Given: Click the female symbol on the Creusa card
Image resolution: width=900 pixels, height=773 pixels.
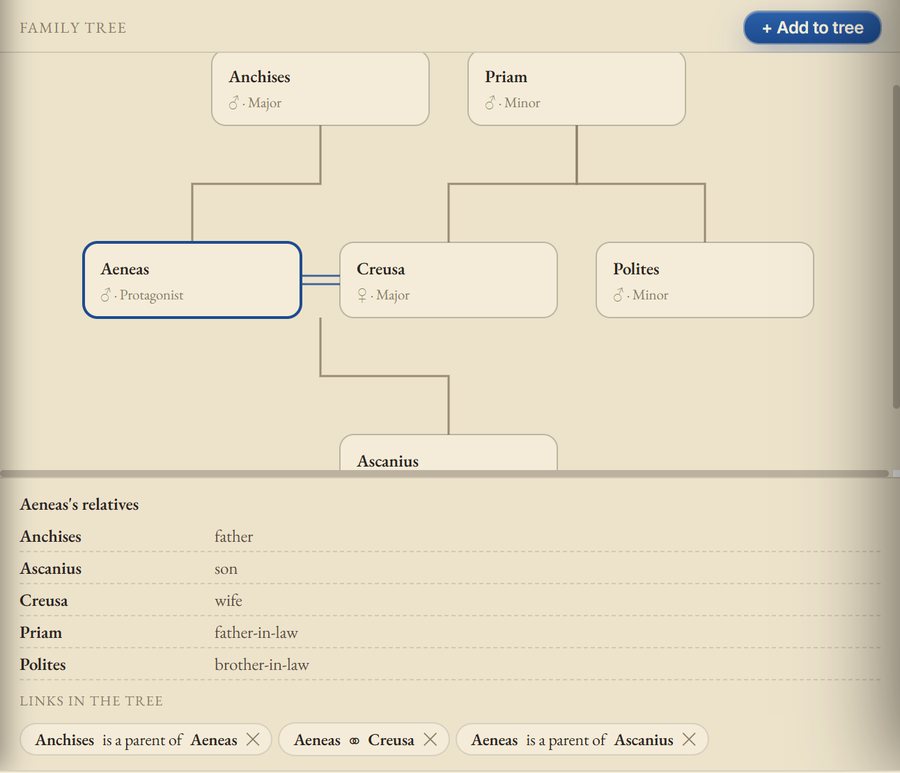Looking at the screenshot, I should click(x=362, y=295).
